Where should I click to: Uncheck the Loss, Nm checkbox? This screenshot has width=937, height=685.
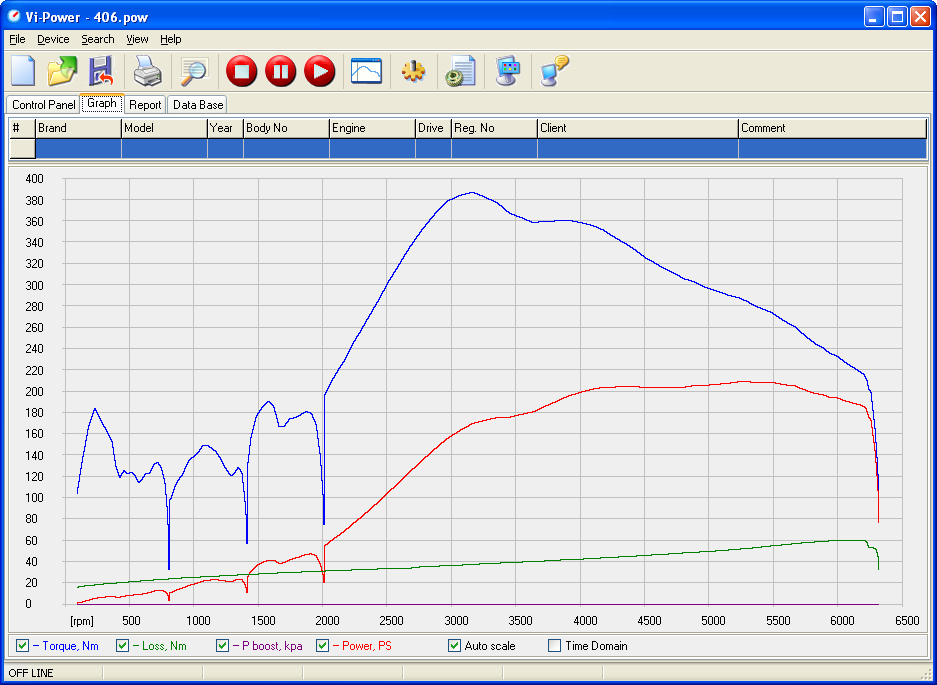coord(123,646)
